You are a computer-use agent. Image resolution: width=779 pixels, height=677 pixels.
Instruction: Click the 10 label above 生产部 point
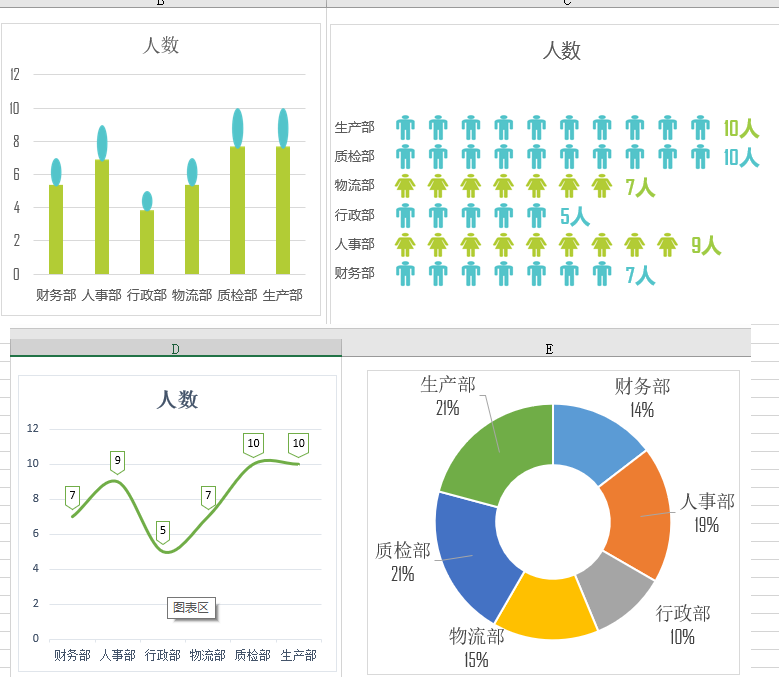coord(299,444)
